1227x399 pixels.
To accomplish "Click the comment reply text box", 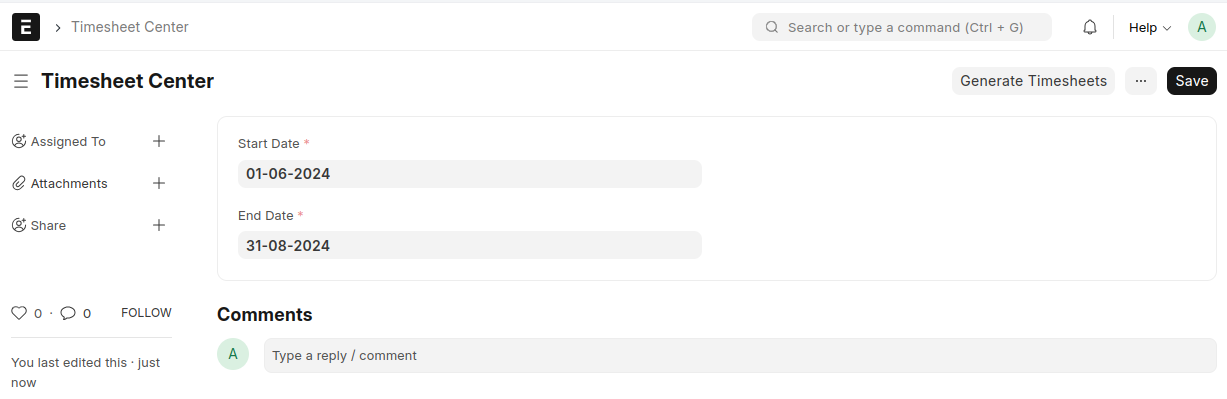I will 740,355.
